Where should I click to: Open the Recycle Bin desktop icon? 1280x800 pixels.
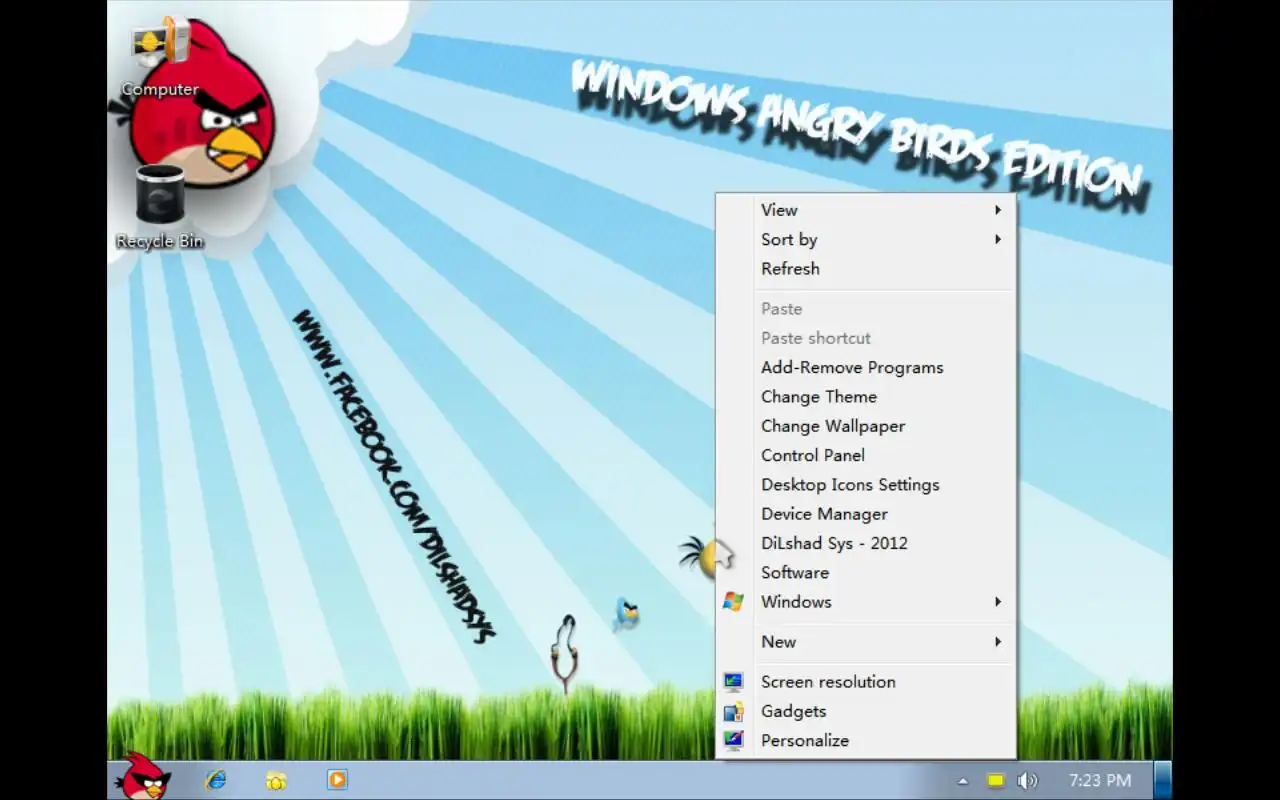(160, 207)
